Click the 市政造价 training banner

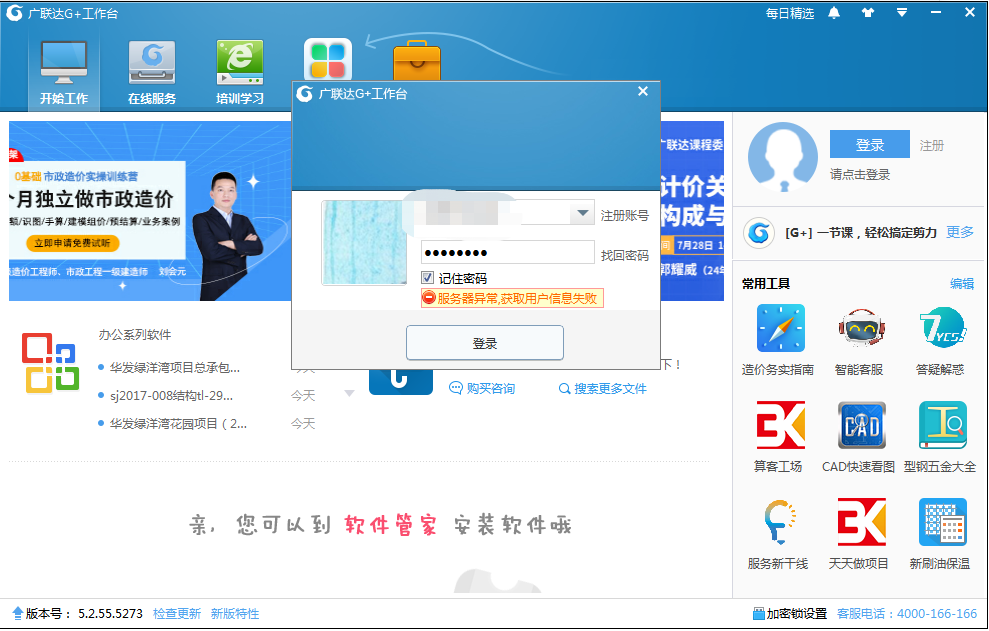150,211
